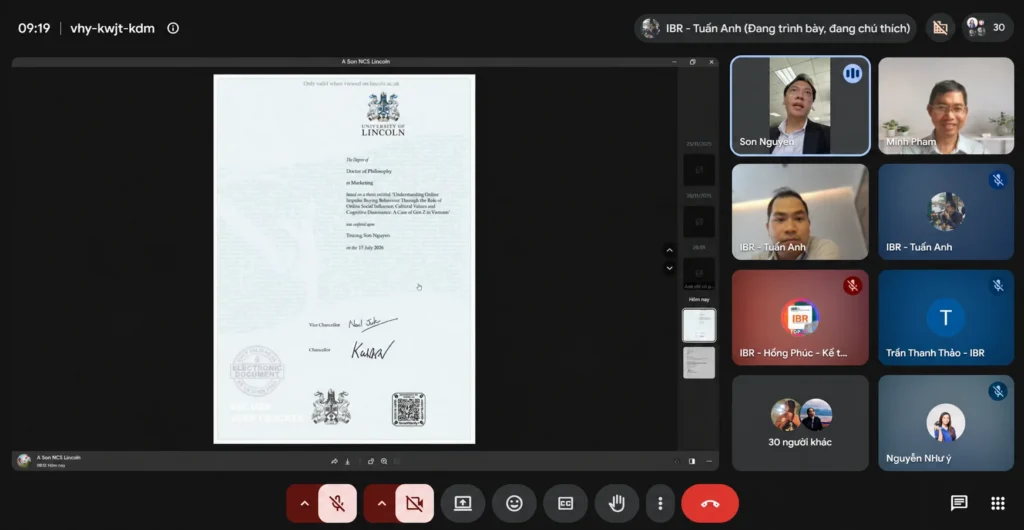This screenshot has width=1024, height=530.
Task: Click the zoom-in magnifier in viewer toolbar
Action: click(384, 461)
